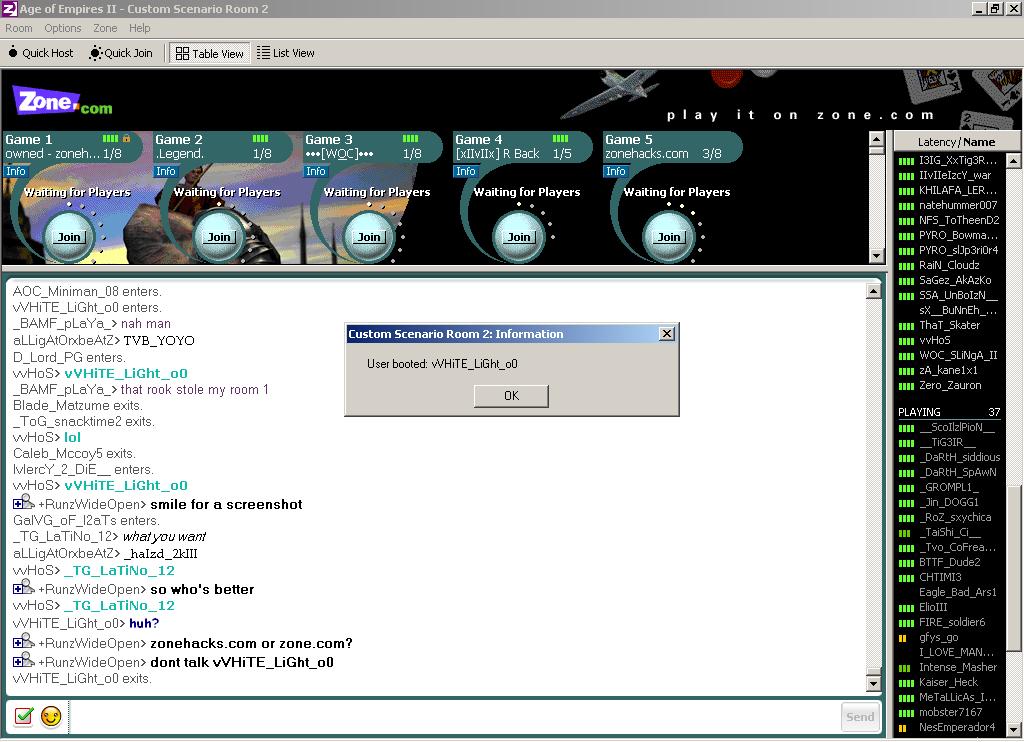Image resolution: width=1024 pixels, height=742 pixels.
Task: Open the Help menu
Action: point(139,28)
